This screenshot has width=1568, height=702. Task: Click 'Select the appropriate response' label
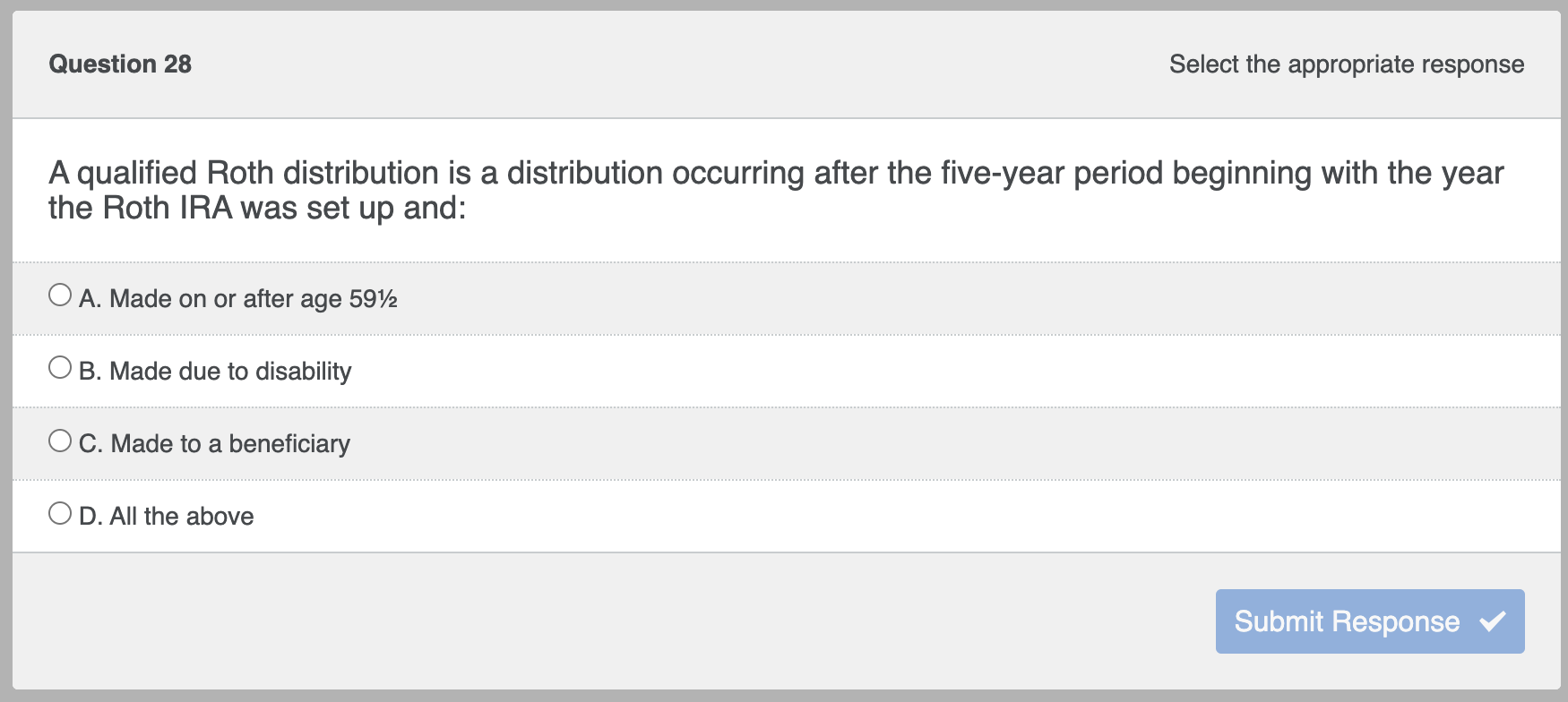(x=1346, y=64)
